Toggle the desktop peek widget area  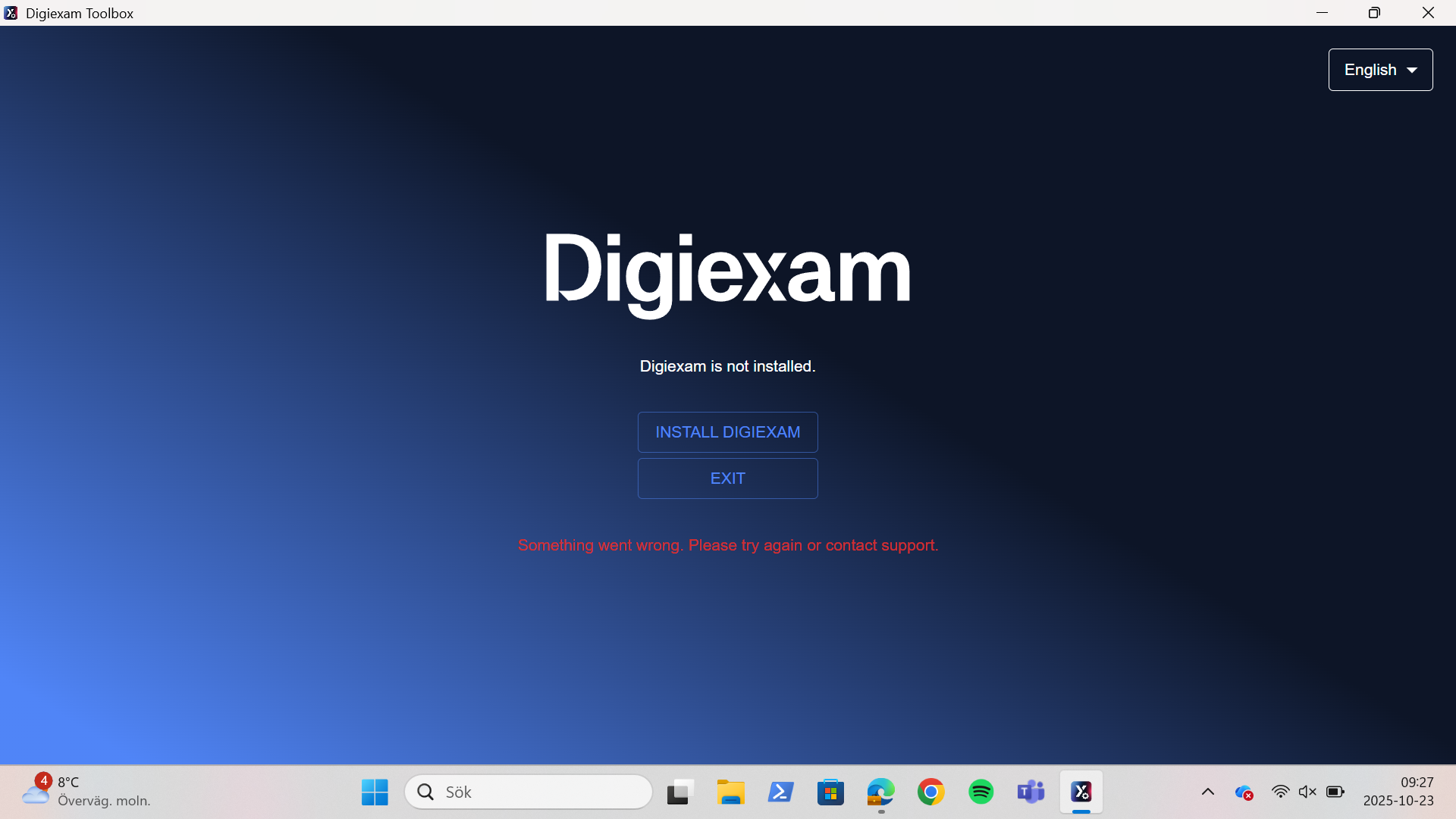(679, 791)
